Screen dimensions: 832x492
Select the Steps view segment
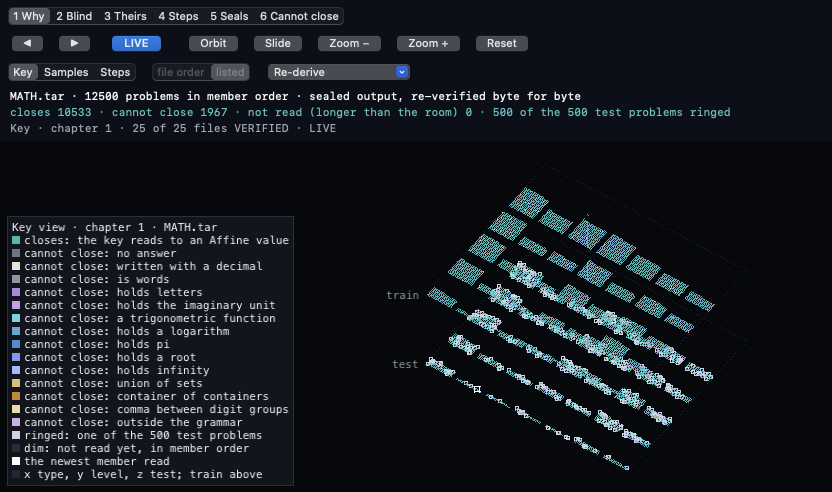[115, 72]
